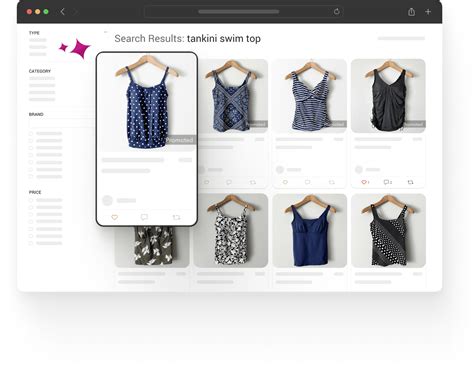The width and height of the screenshot is (474, 366).
Task: Comment on the striped twist-front tankini listing
Action: pyautogui.click(x=307, y=182)
